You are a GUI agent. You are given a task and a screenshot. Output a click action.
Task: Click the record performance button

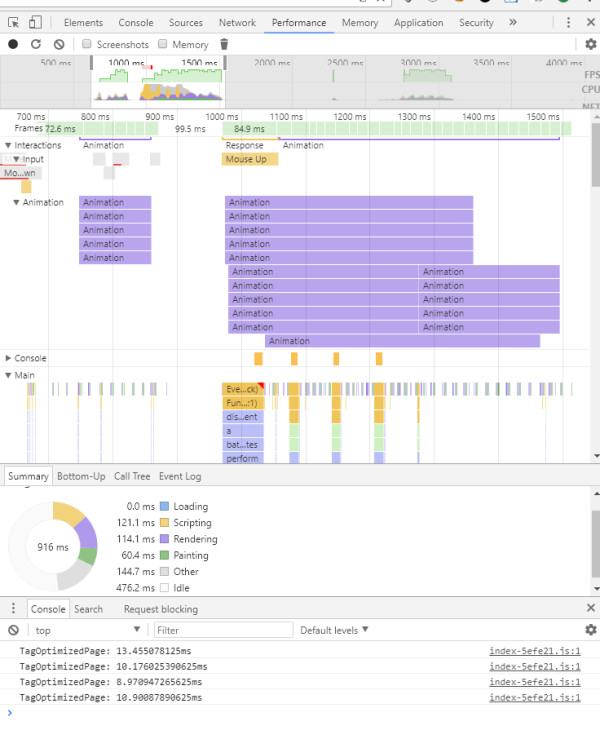click(x=13, y=44)
